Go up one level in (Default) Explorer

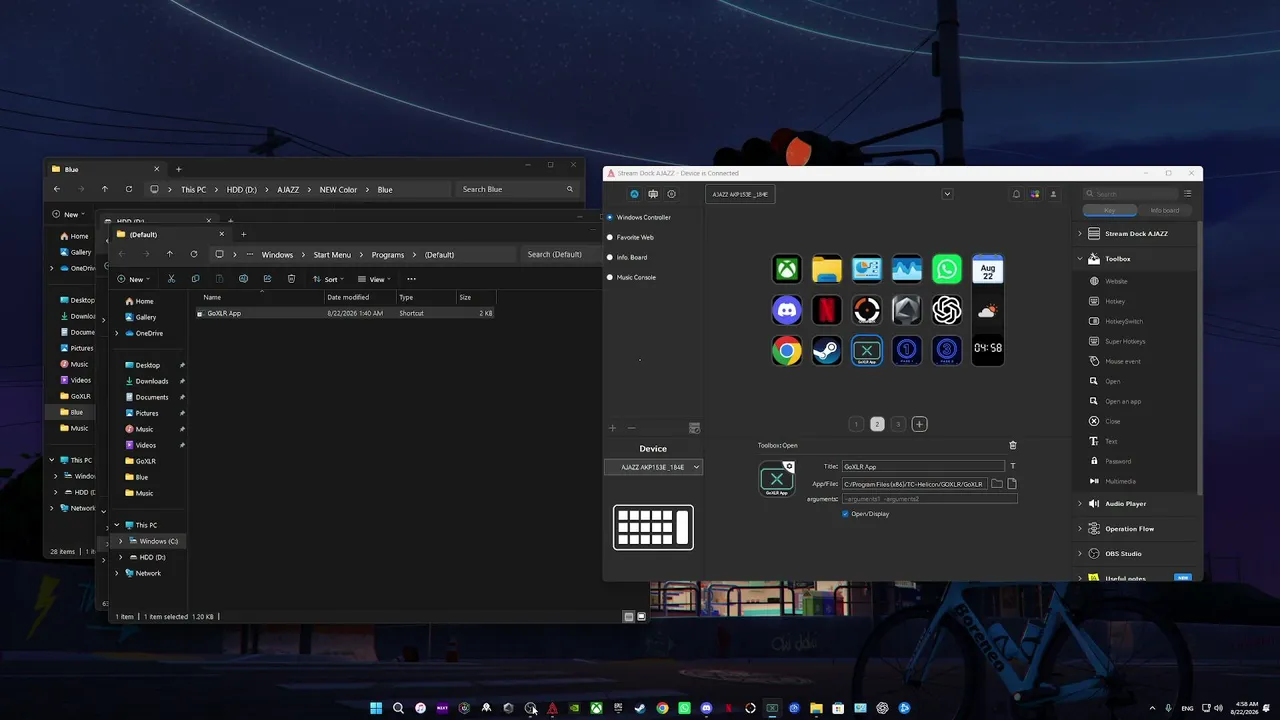[x=170, y=254]
